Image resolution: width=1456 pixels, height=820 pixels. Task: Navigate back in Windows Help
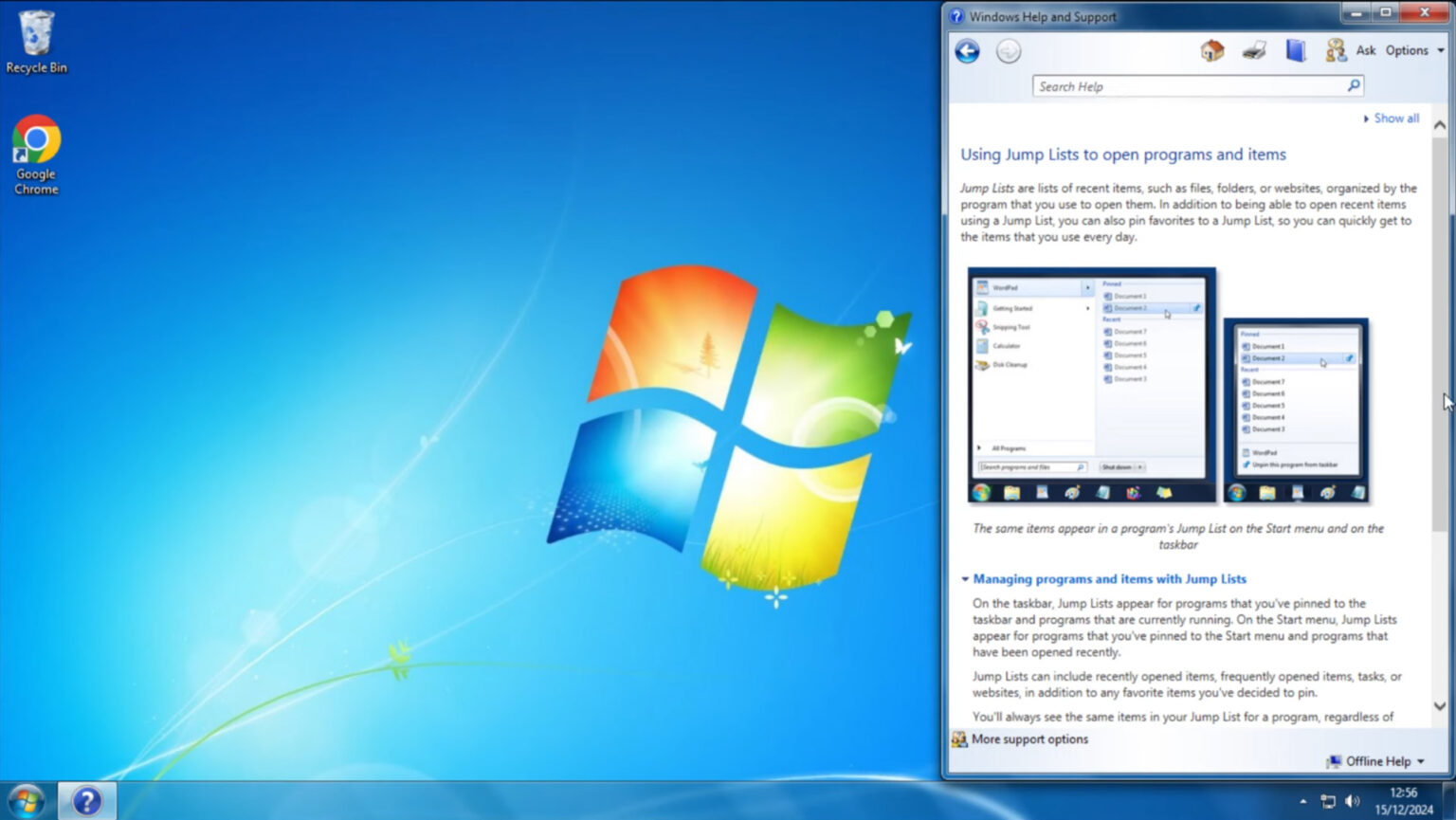(x=966, y=51)
